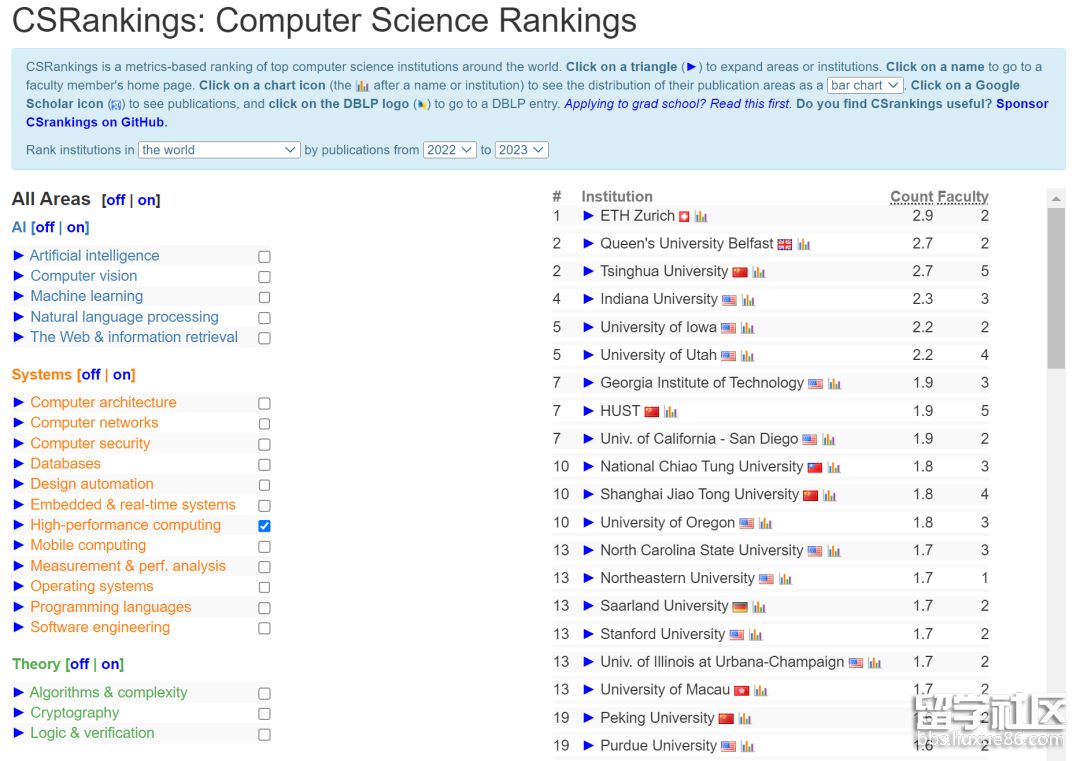
Task: Show the Tsinghua University publication chart
Action: (759, 273)
